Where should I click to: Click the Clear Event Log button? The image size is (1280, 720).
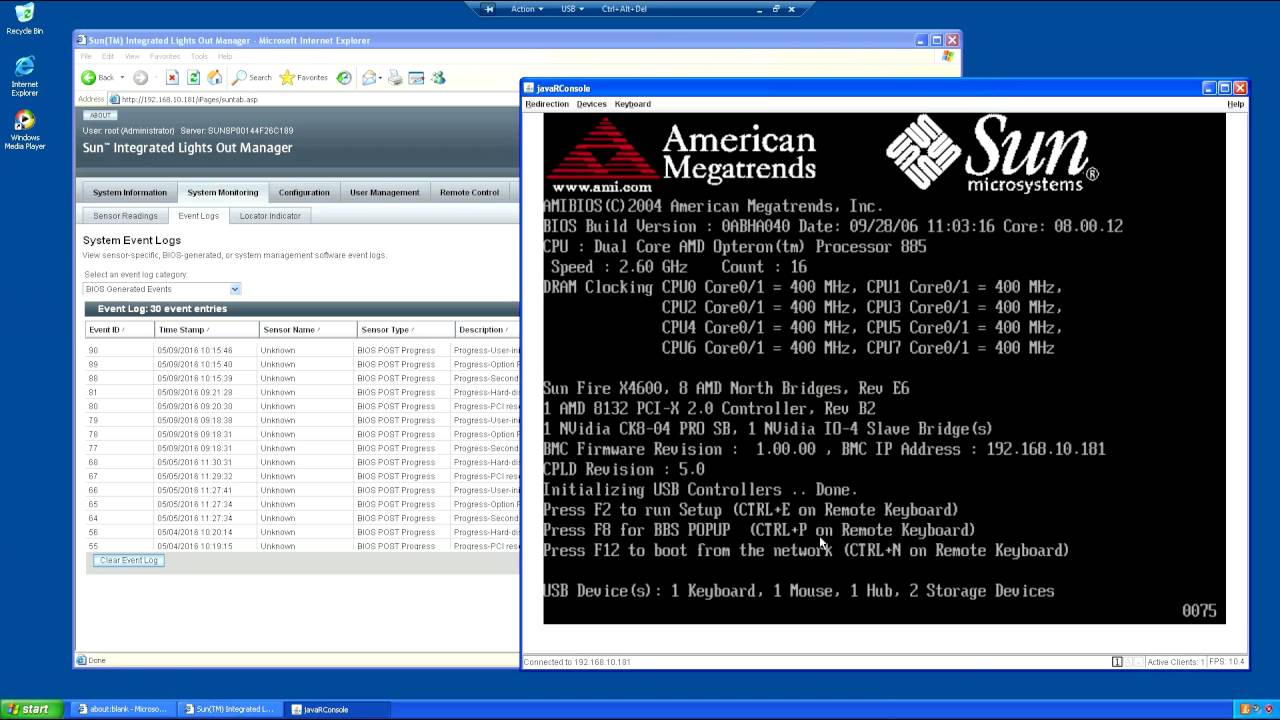pos(129,560)
